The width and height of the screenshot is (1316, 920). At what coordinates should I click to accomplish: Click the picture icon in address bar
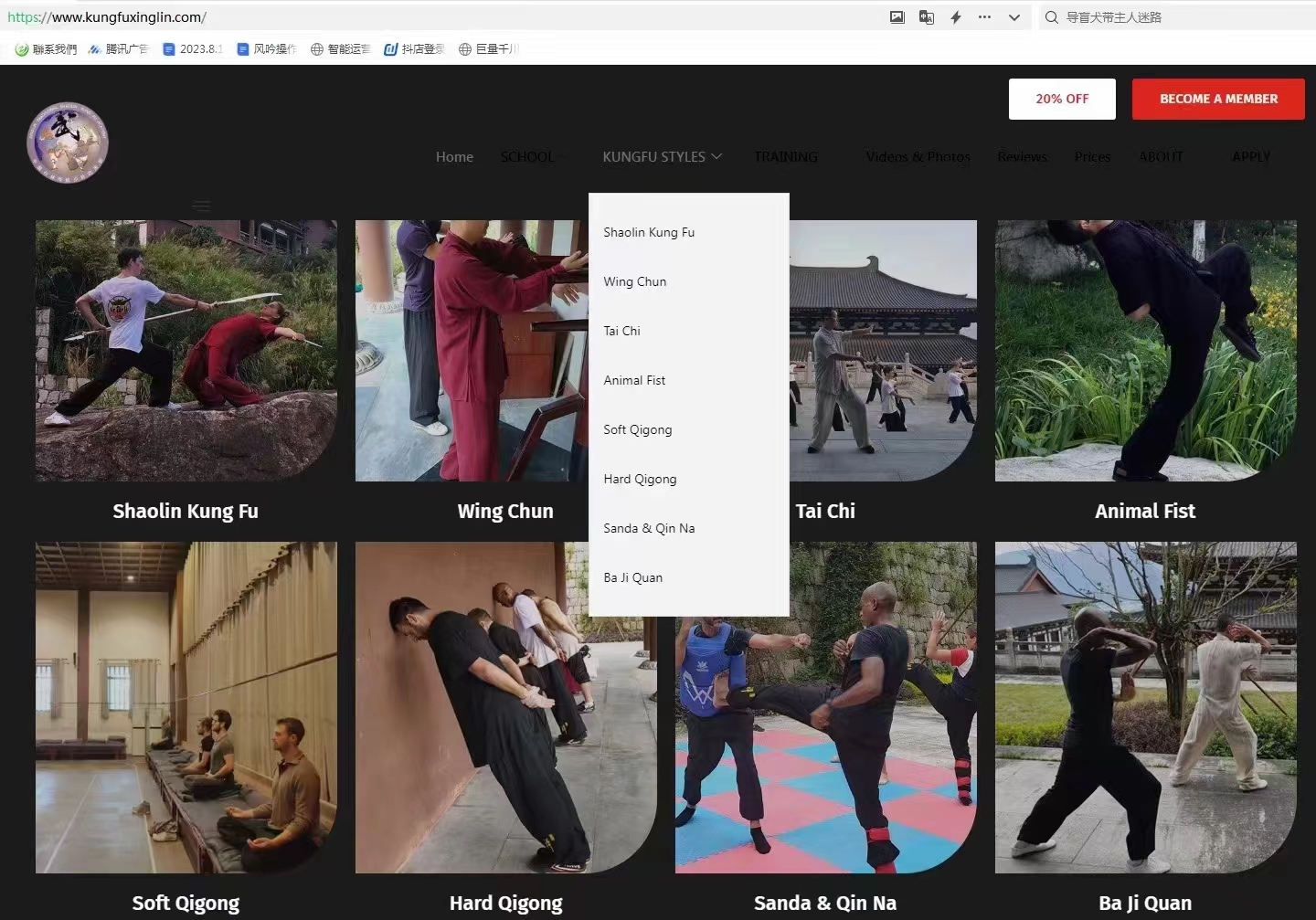point(897,17)
